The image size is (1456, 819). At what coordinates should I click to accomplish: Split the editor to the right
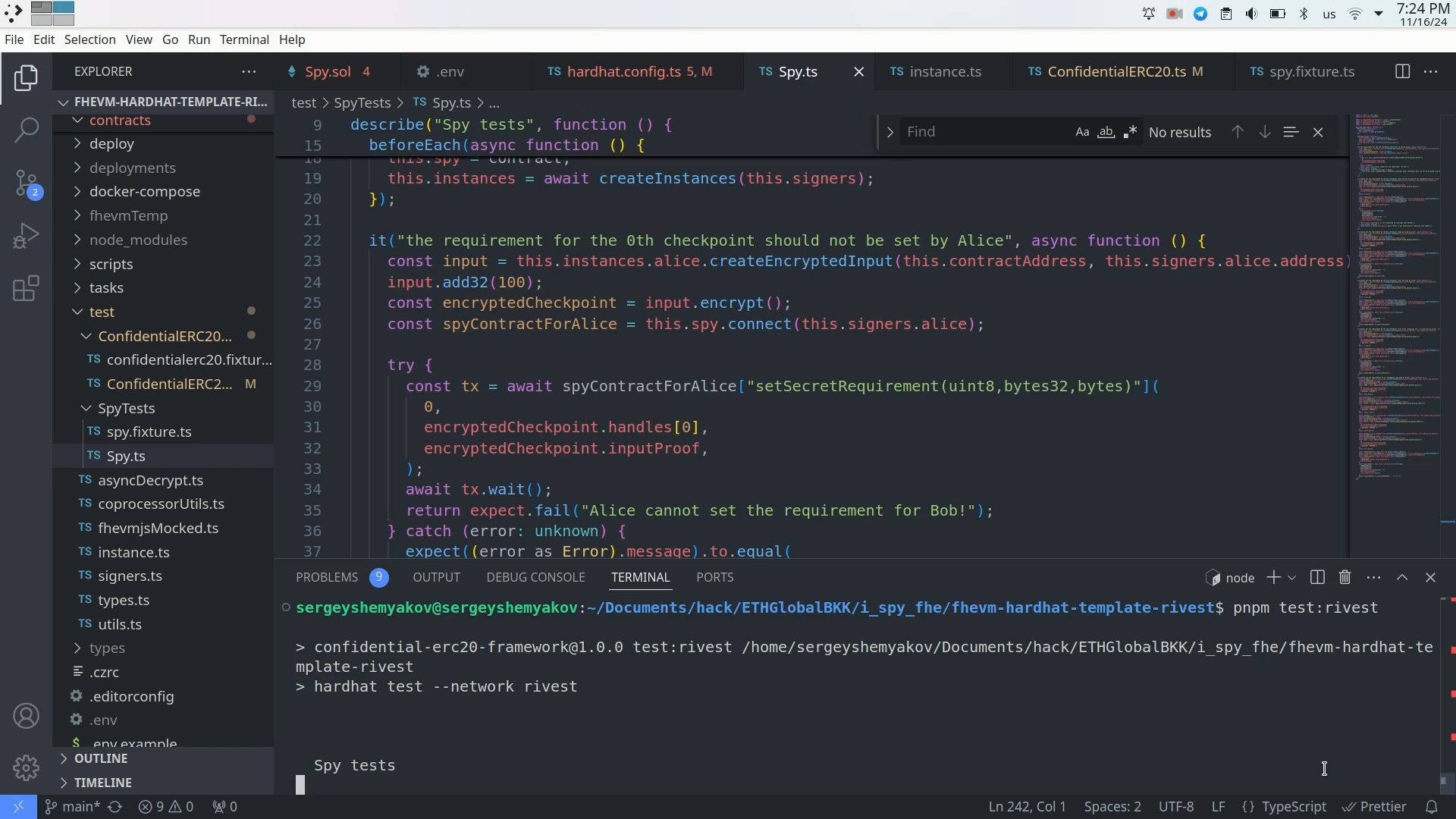(1402, 71)
